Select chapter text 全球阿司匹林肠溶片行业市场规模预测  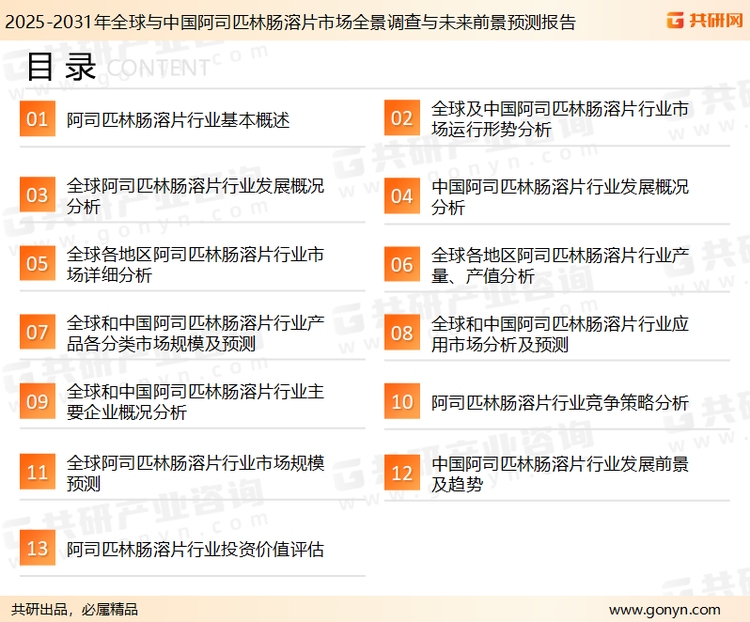pos(195,473)
